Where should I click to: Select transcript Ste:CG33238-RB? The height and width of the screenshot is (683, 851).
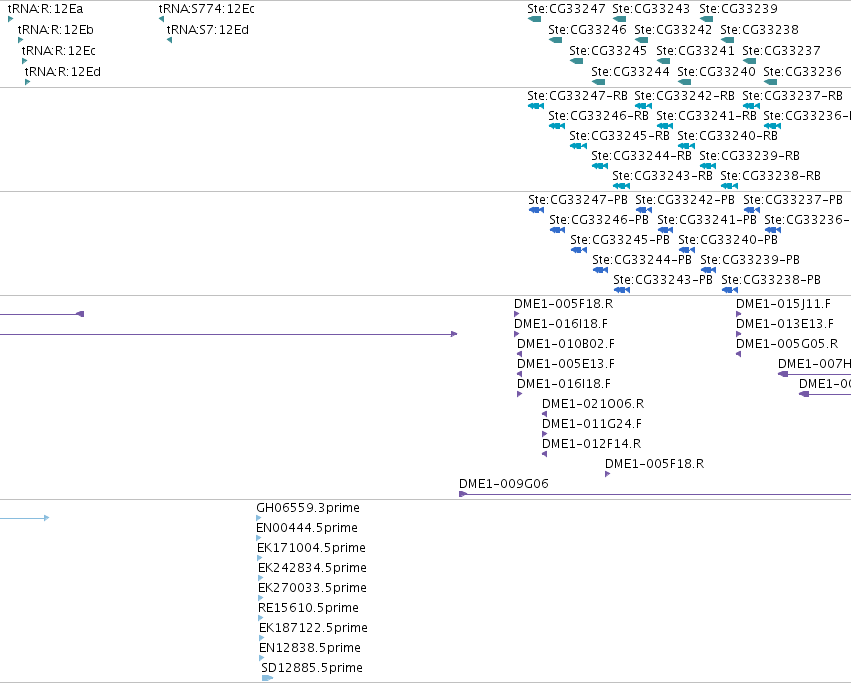click(x=771, y=176)
